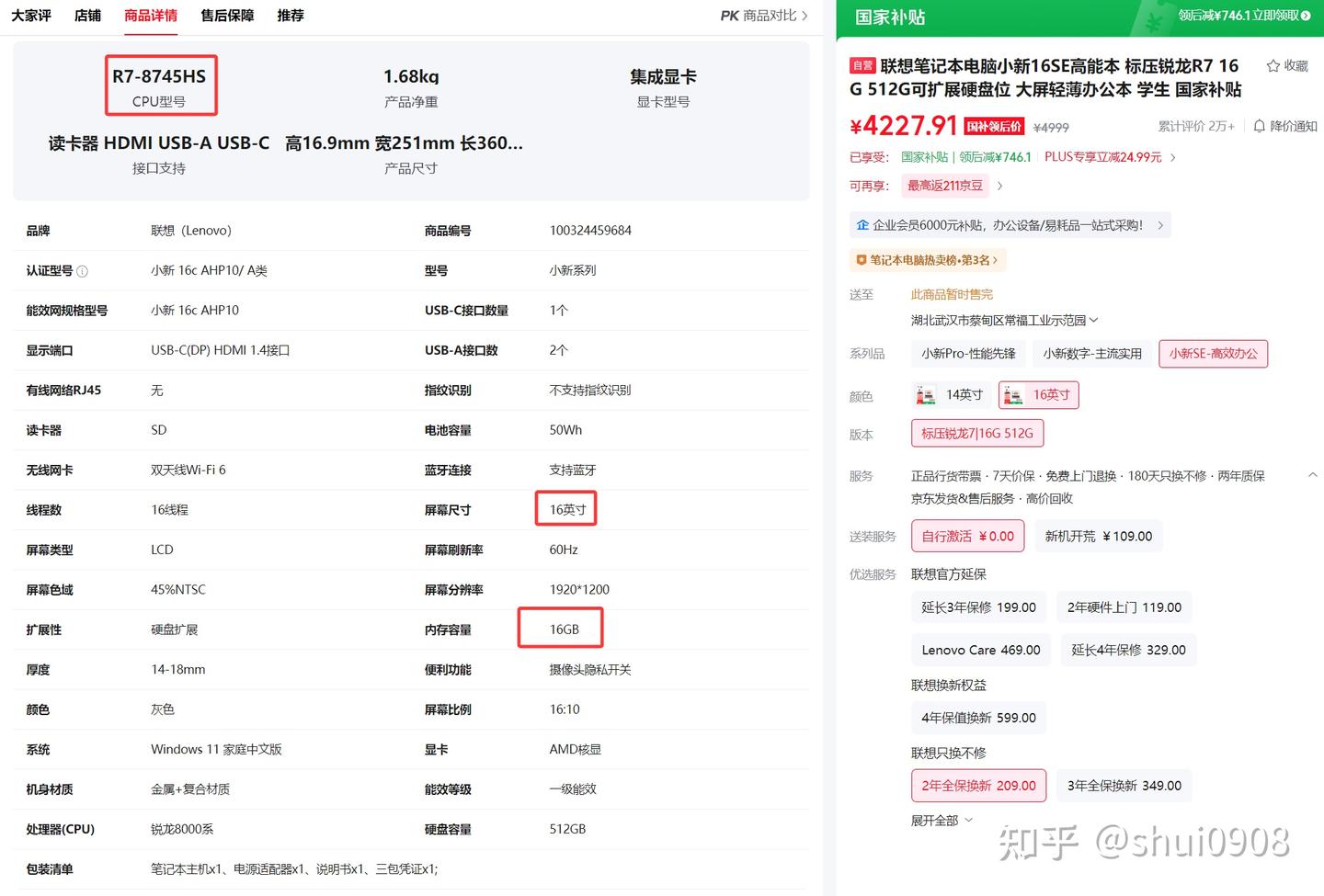Select 4年保值换新 599.00 option
Image resolution: width=1324 pixels, height=896 pixels.
(979, 718)
